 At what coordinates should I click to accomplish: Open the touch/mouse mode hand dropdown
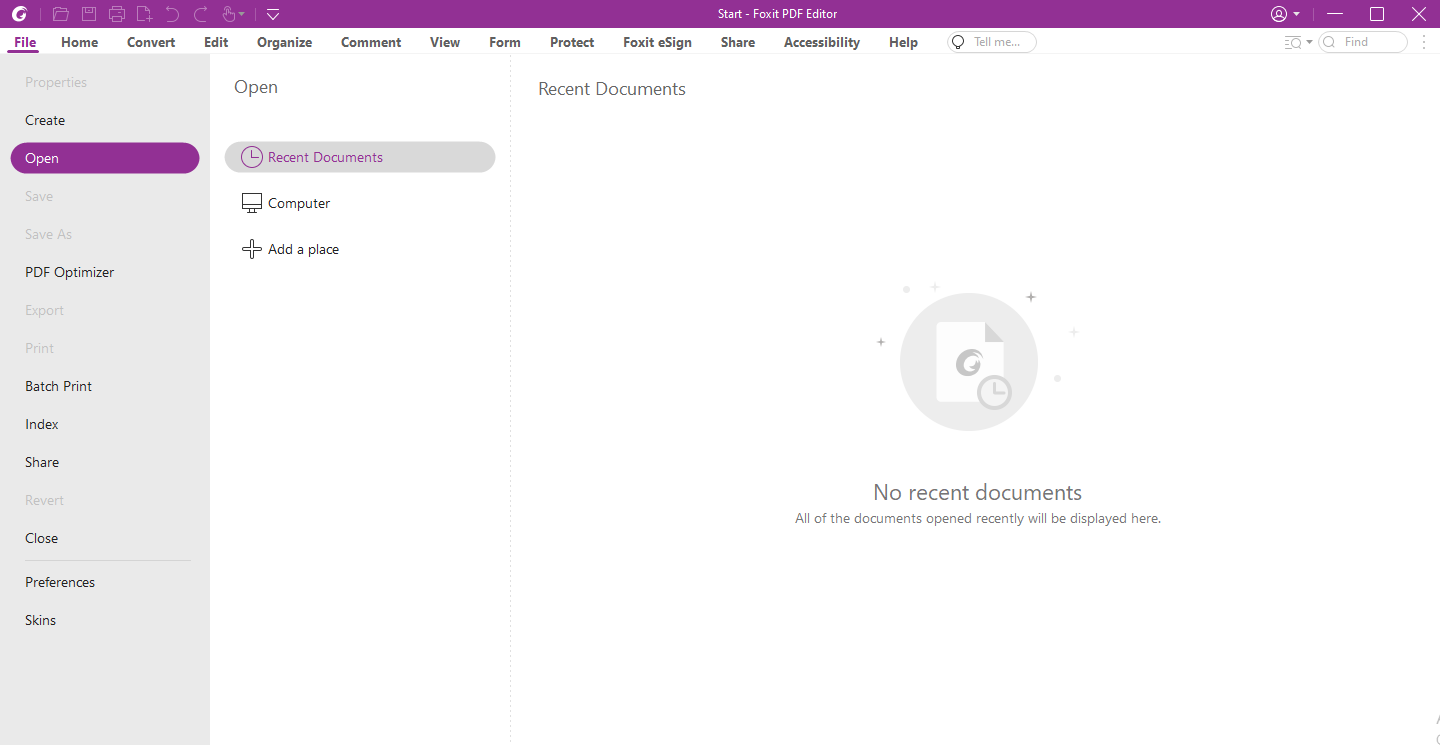[x=233, y=14]
